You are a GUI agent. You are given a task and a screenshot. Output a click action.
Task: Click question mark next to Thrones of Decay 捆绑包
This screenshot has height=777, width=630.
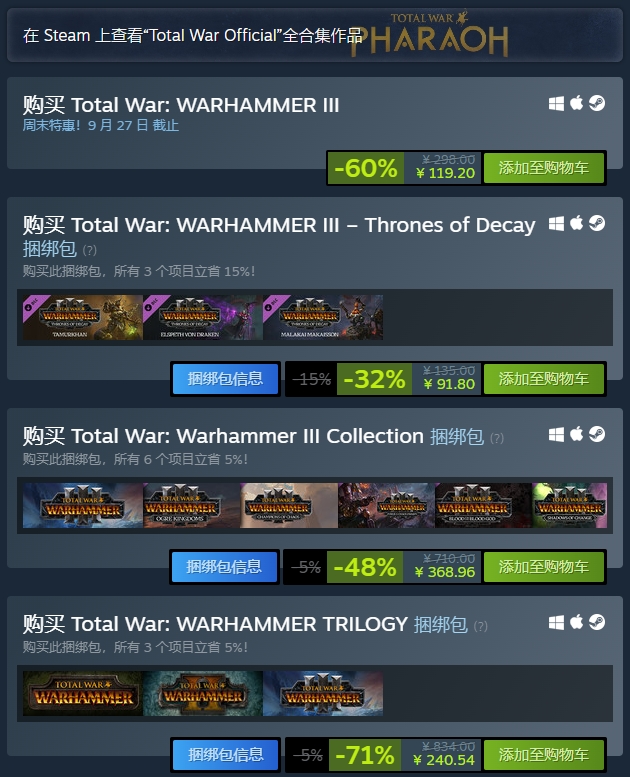[90, 250]
